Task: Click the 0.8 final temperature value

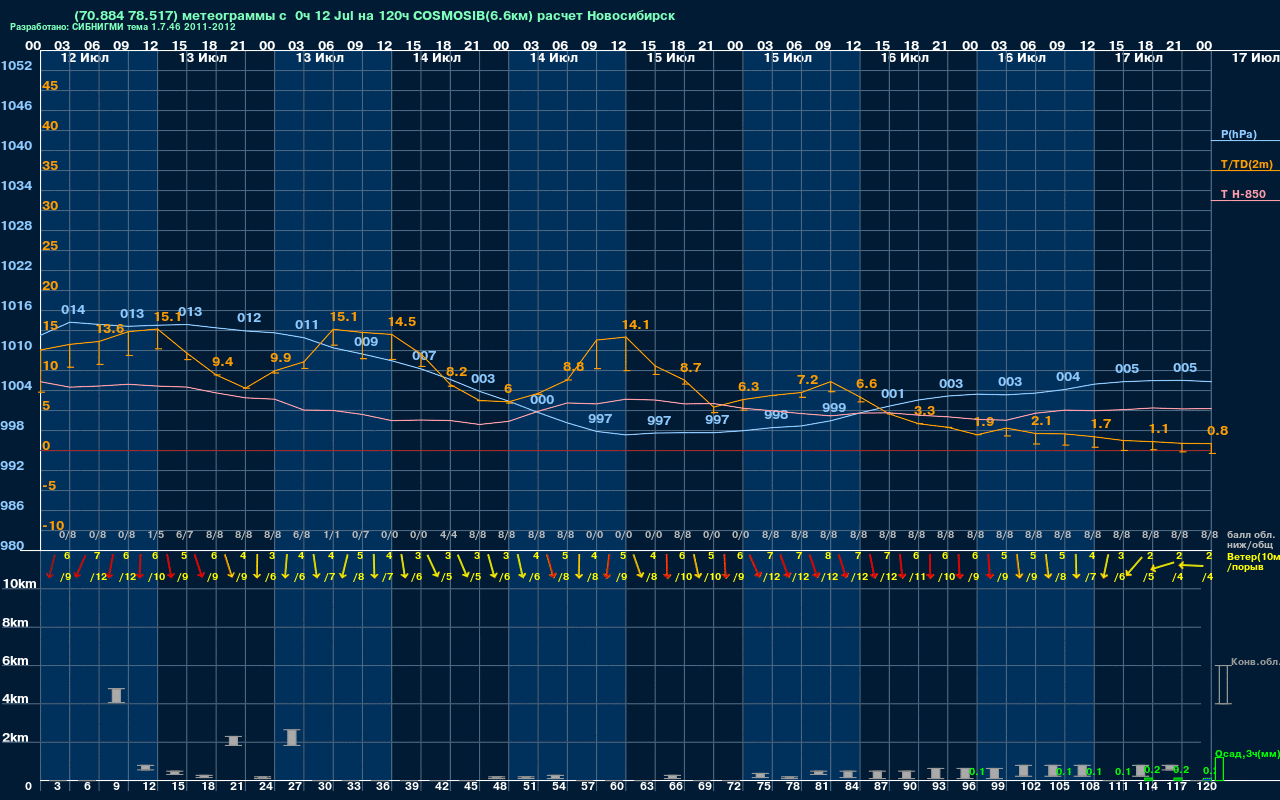Action: click(1218, 431)
